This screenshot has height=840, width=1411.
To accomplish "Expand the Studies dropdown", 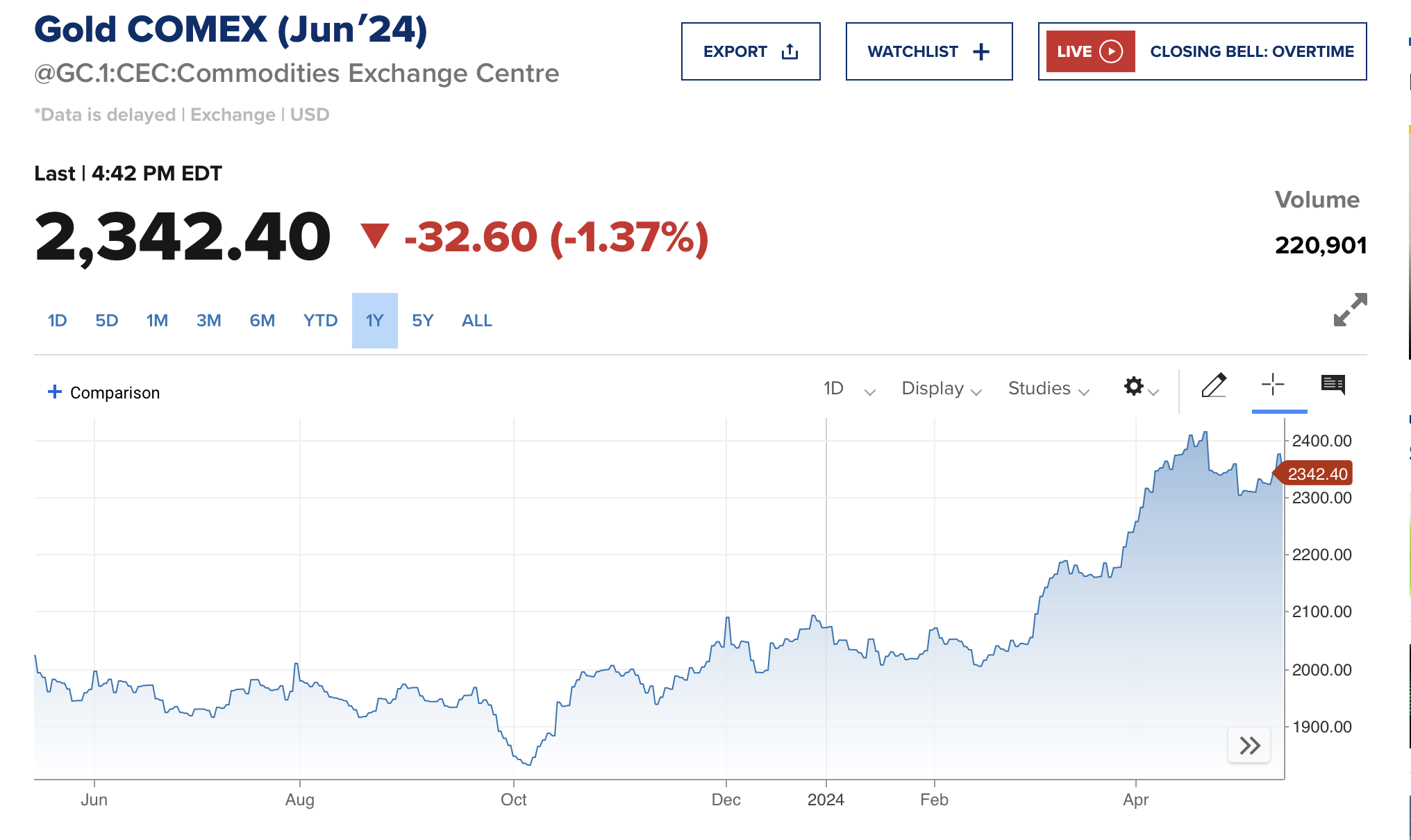I will click(x=1048, y=389).
